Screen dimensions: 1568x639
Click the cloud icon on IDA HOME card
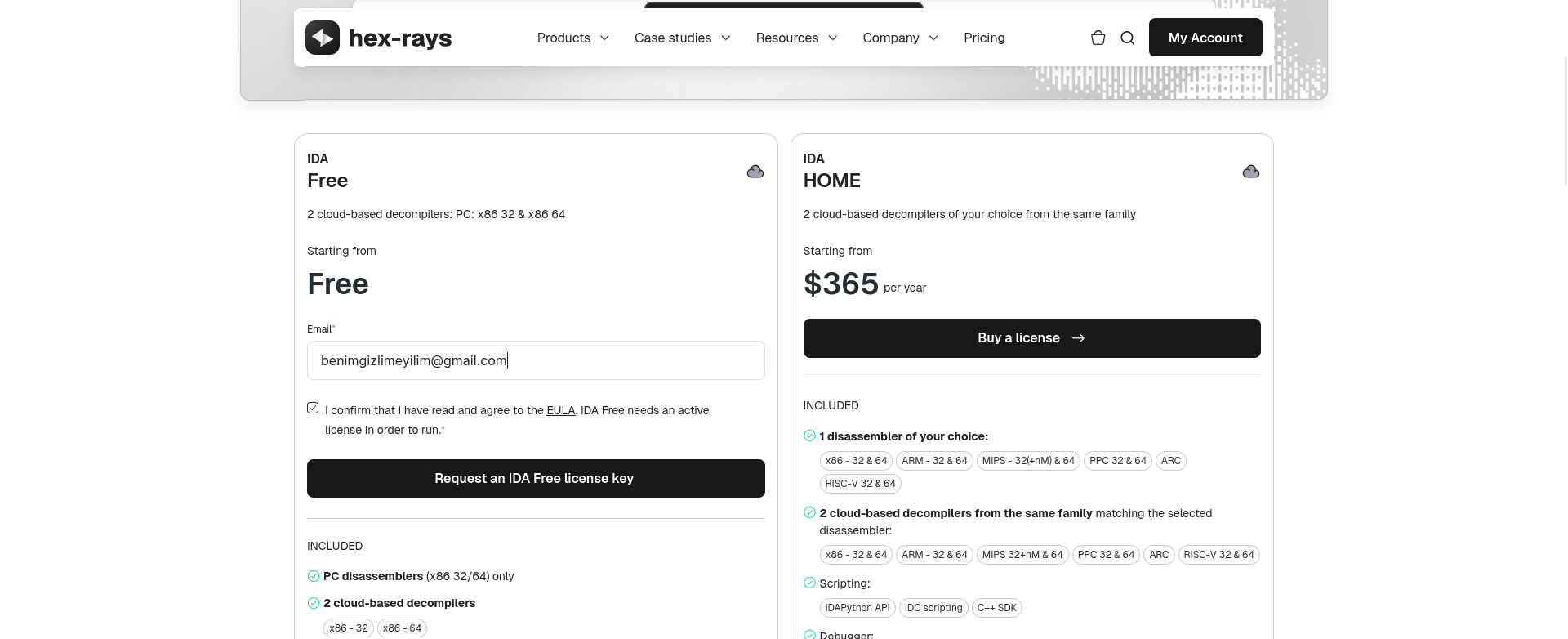1251,171
